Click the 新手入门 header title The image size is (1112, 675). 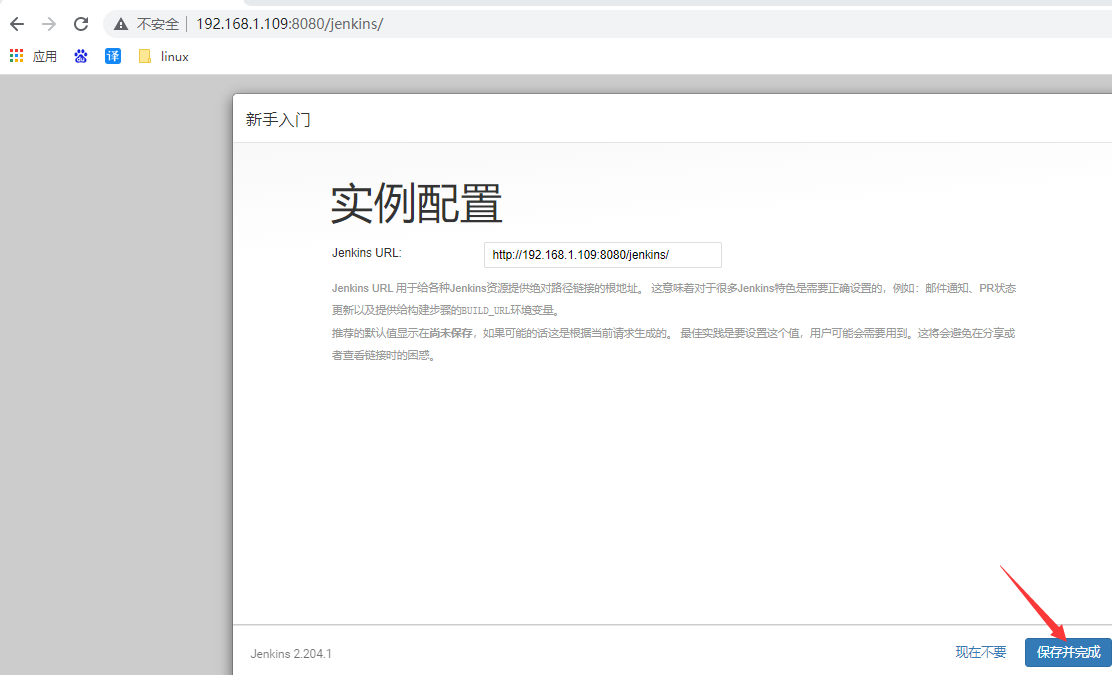pos(278,119)
